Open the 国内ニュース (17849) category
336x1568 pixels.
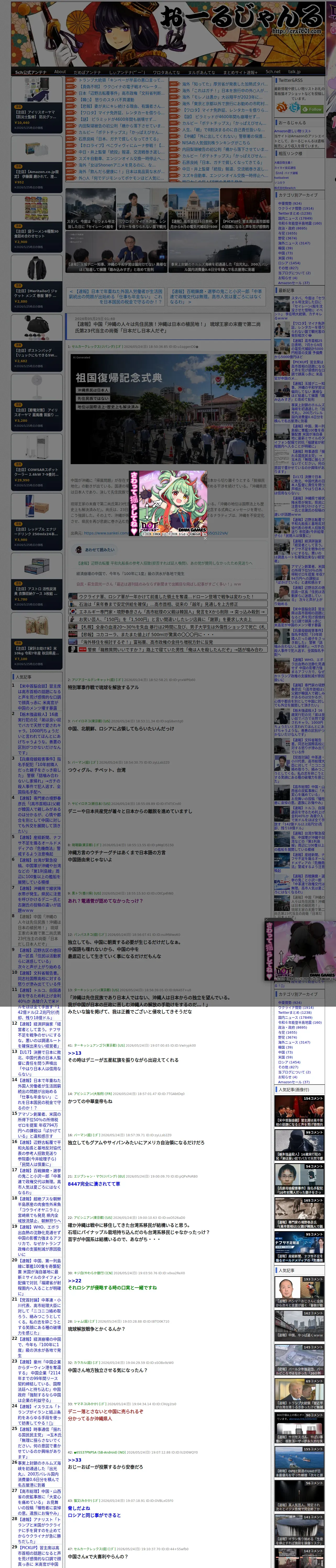point(295,218)
